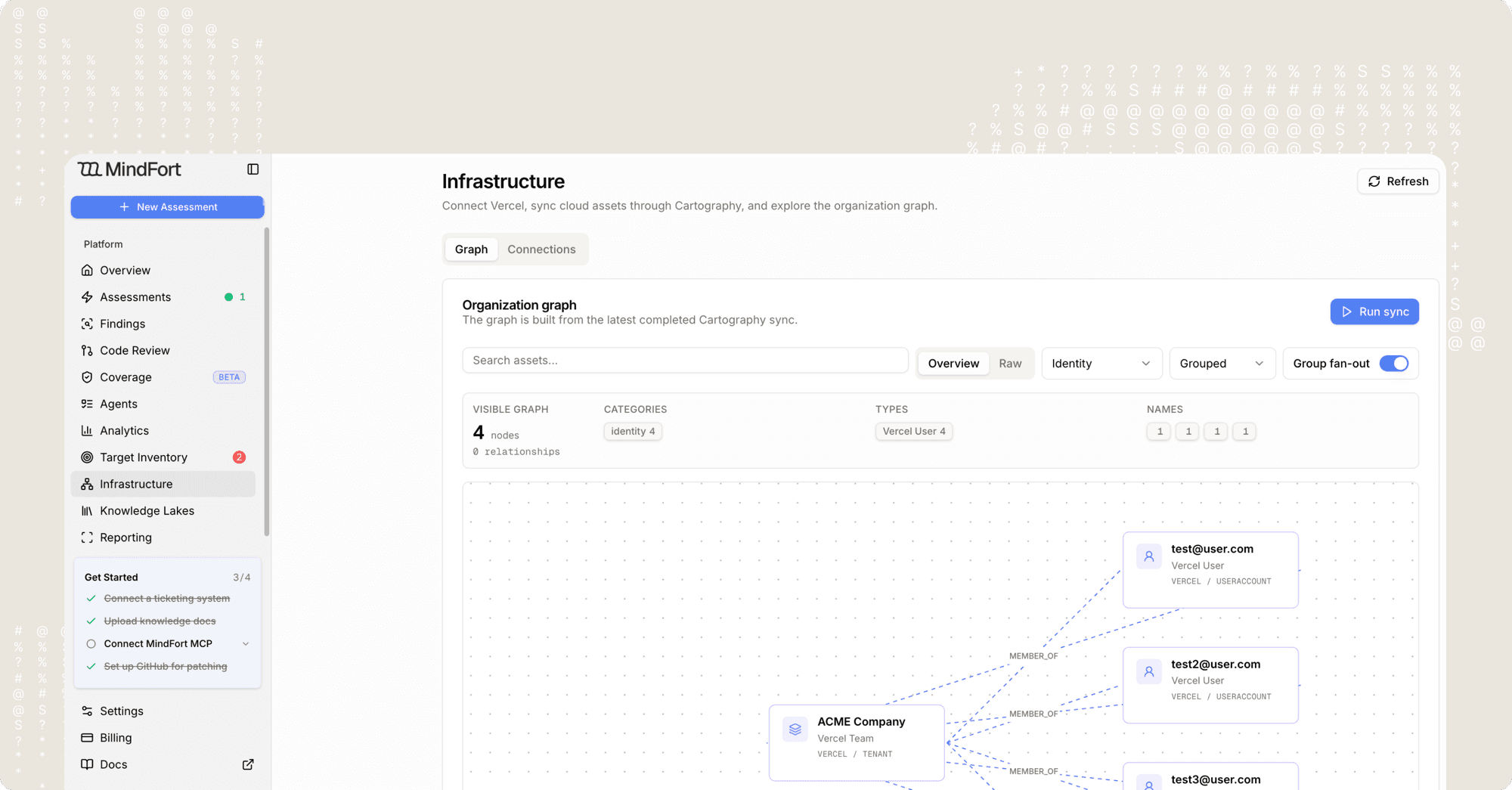The height and width of the screenshot is (790, 1512).
Task: Click the ACME Company layers icon
Action: coord(795,730)
